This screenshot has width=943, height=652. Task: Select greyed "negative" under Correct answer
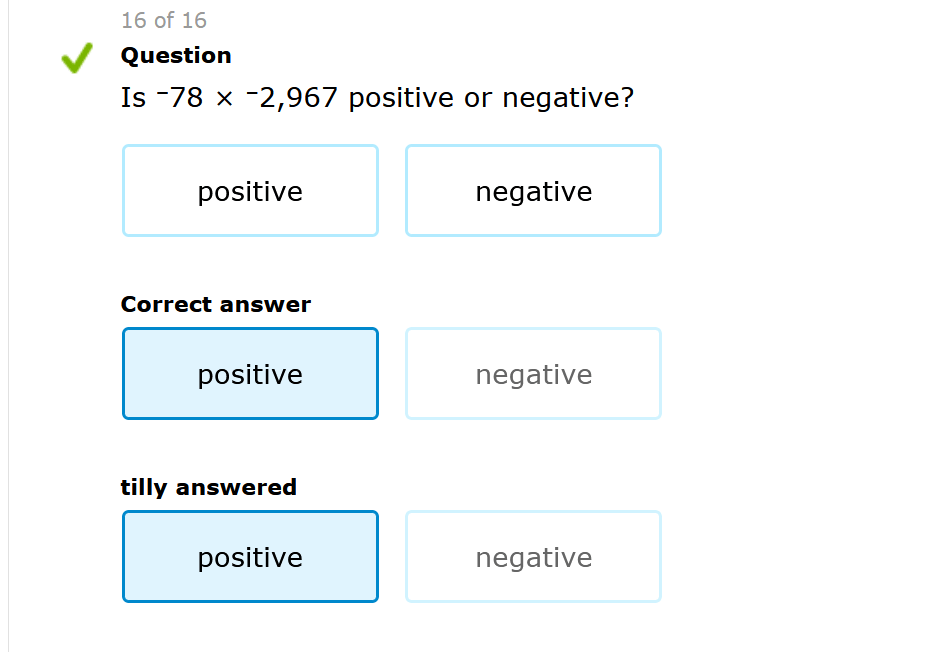point(533,374)
